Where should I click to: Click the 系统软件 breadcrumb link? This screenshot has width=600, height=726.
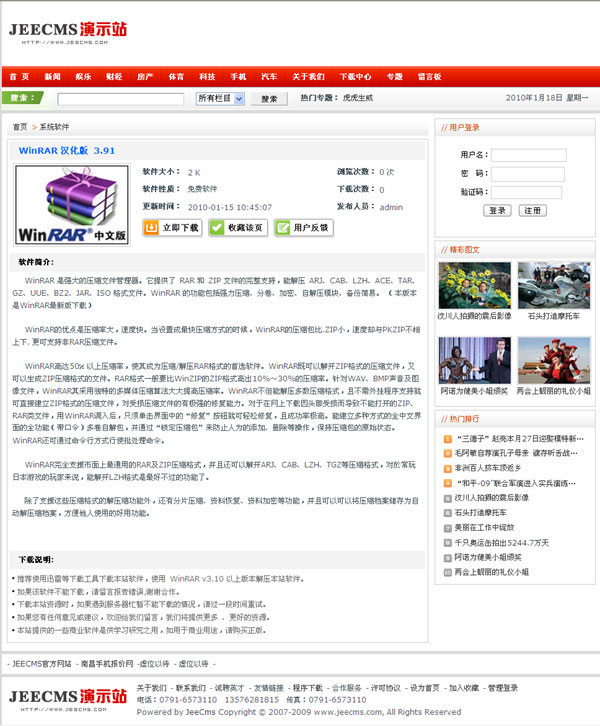tap(54, 127)
